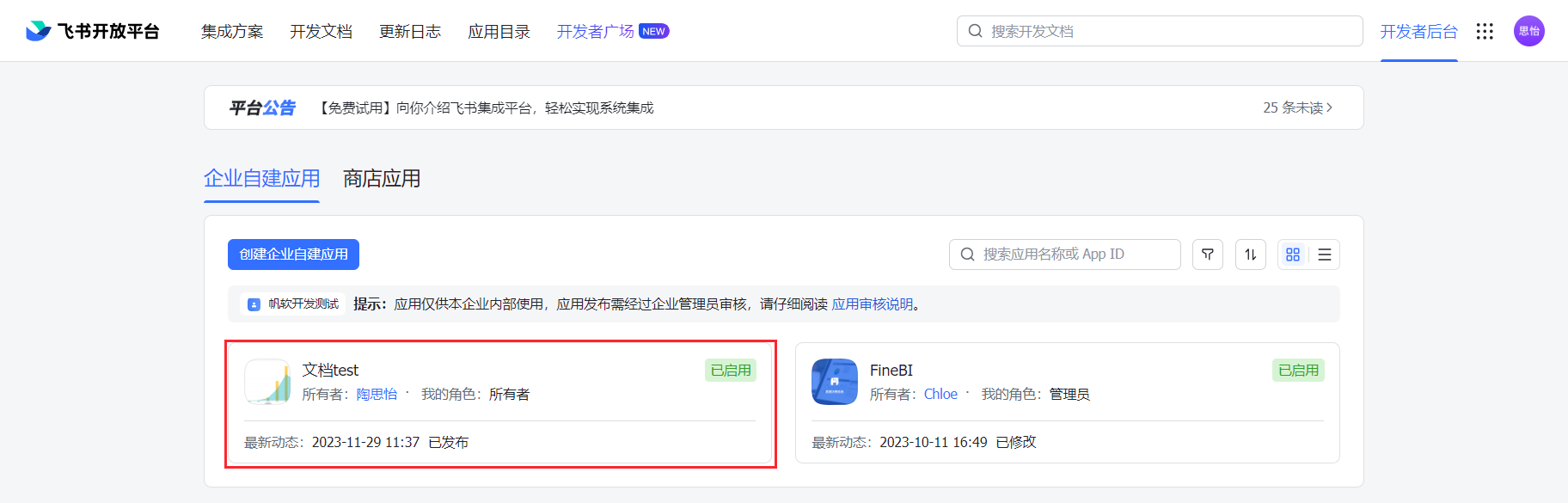Image resolution: width=1568 pixels, height=503 pixels.
Task: Switch to 商店应用 tab
Action: tap(382, 178)
